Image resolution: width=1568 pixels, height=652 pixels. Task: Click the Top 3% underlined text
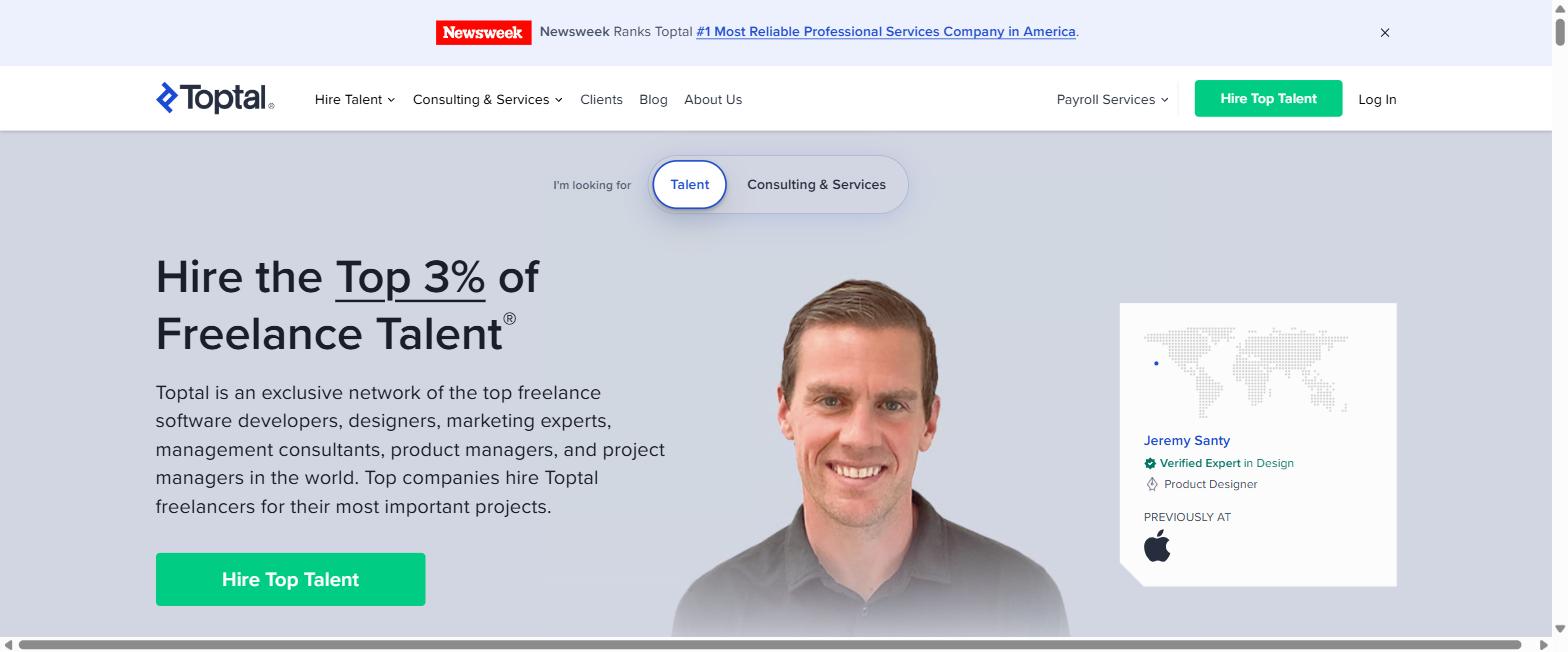[410, 277]
